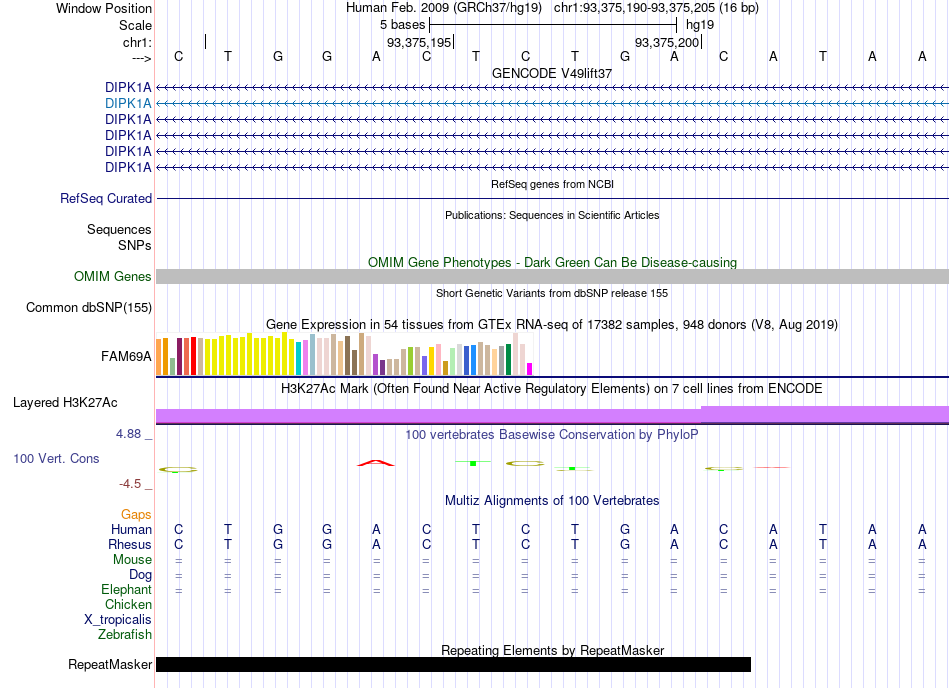Click the Layered H3K27Ac track label
The width and height of the screenshot is (950, 688).
click(65, 403)
